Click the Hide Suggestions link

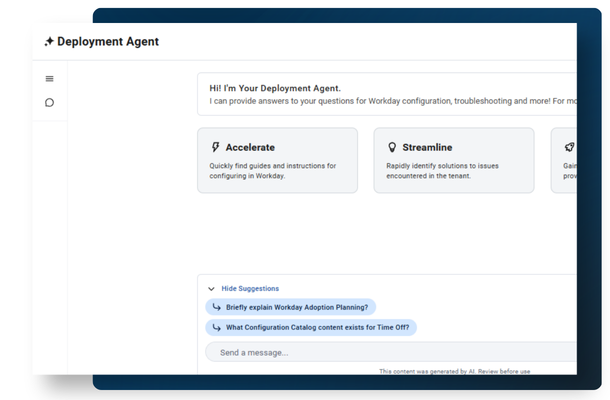click(x=250, y=288)
